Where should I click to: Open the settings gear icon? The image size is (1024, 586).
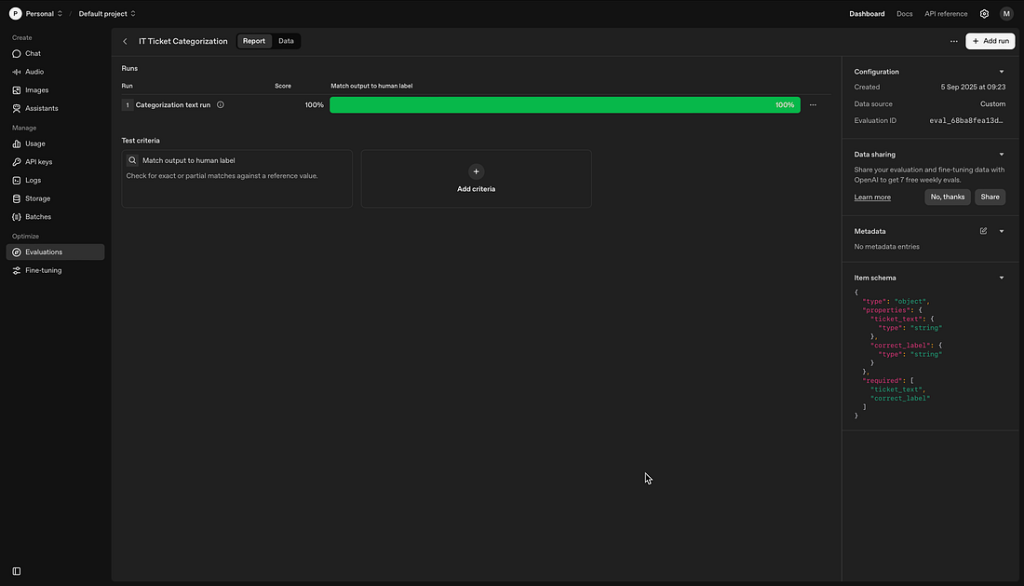(984, 14)
